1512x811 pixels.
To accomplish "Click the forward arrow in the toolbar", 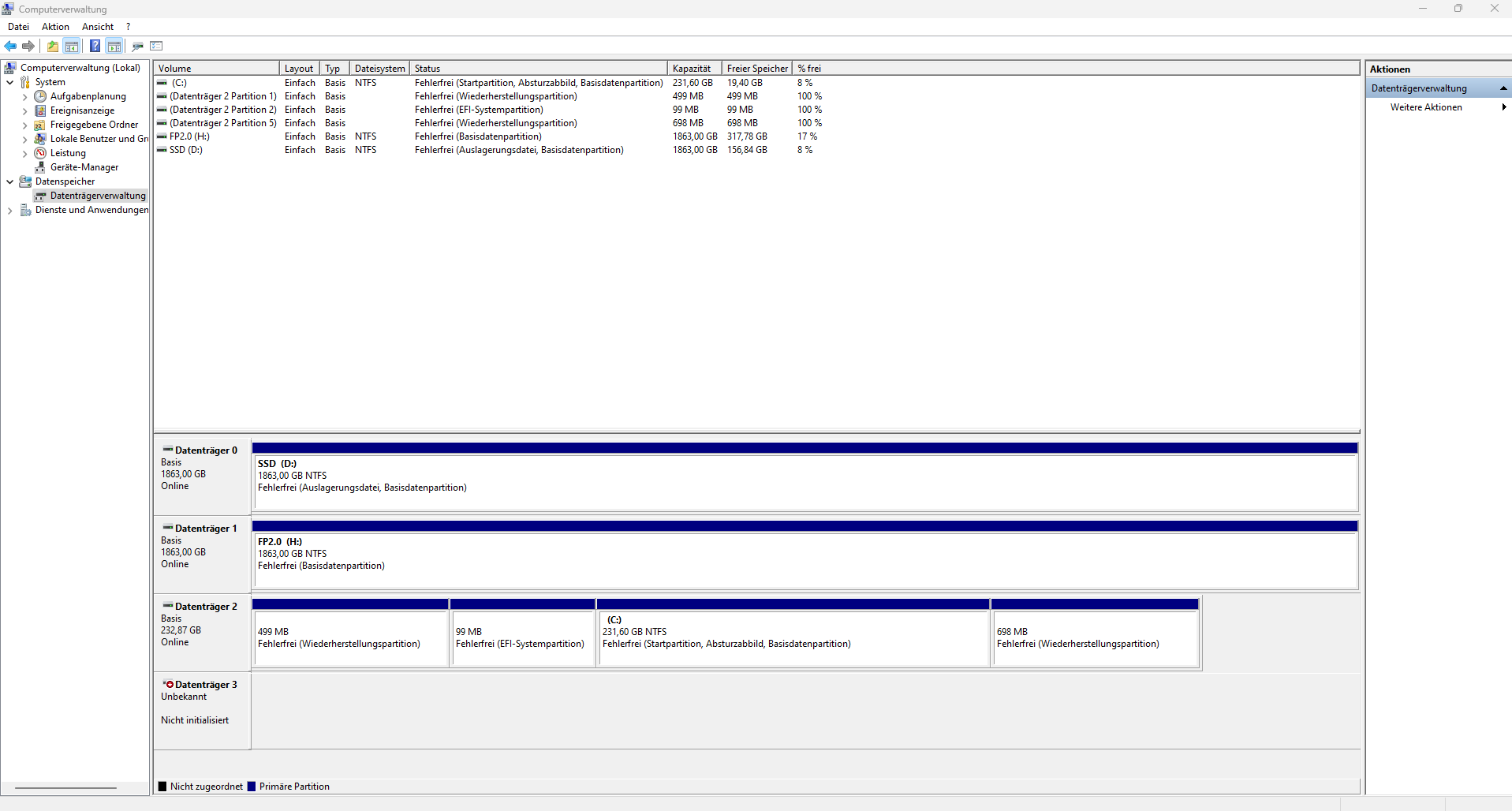I will coord(28,46).
